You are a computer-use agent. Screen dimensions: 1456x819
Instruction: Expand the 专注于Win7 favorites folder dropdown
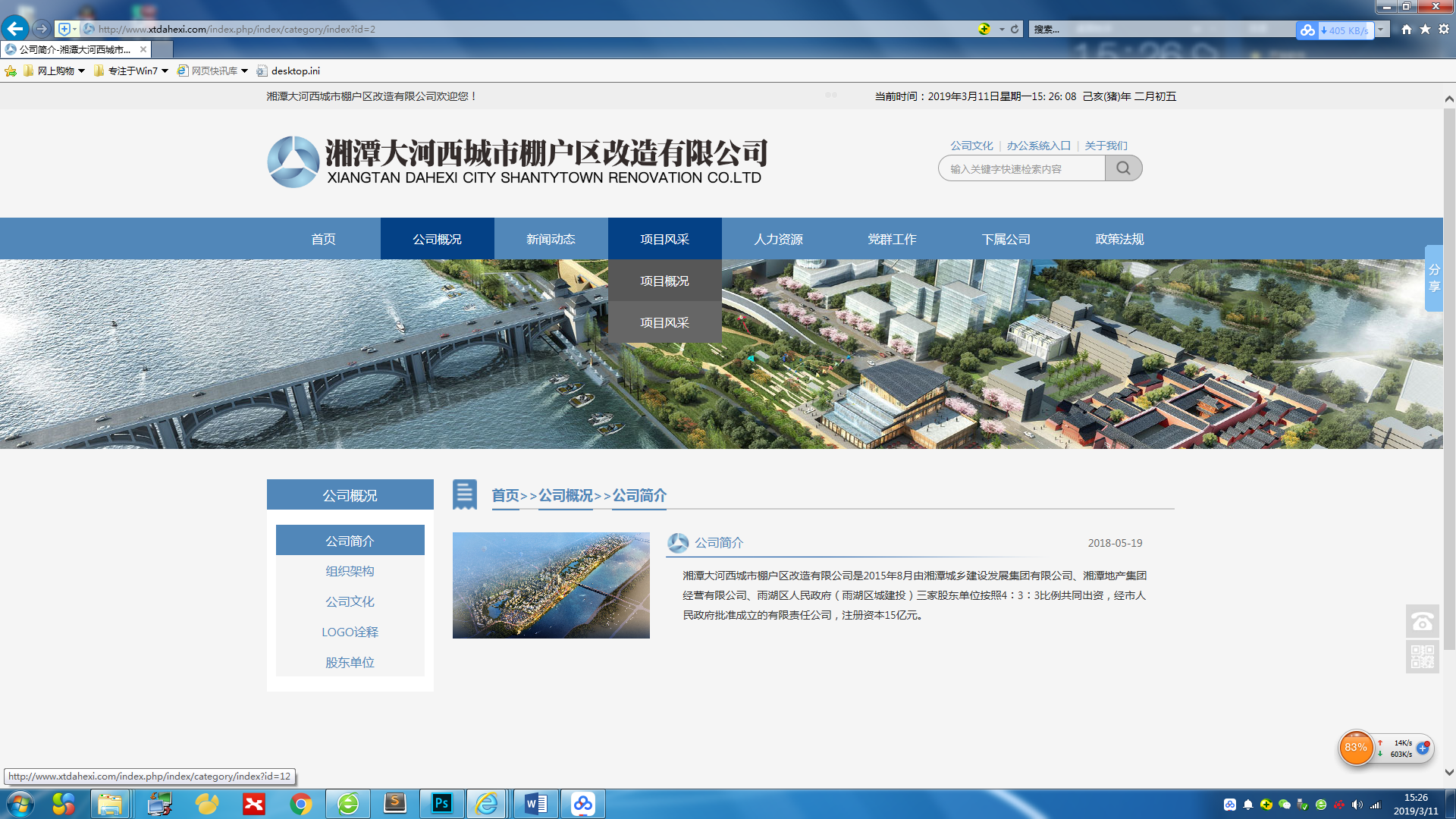[165, 71]
